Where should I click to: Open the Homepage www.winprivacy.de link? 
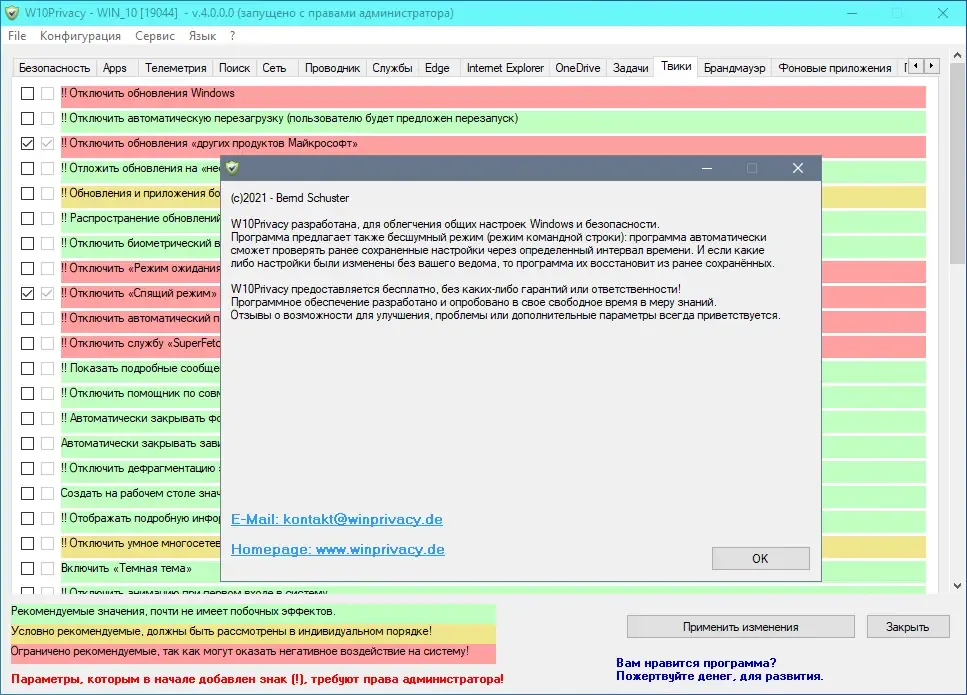pyautogui.click(x=337, y=549)
